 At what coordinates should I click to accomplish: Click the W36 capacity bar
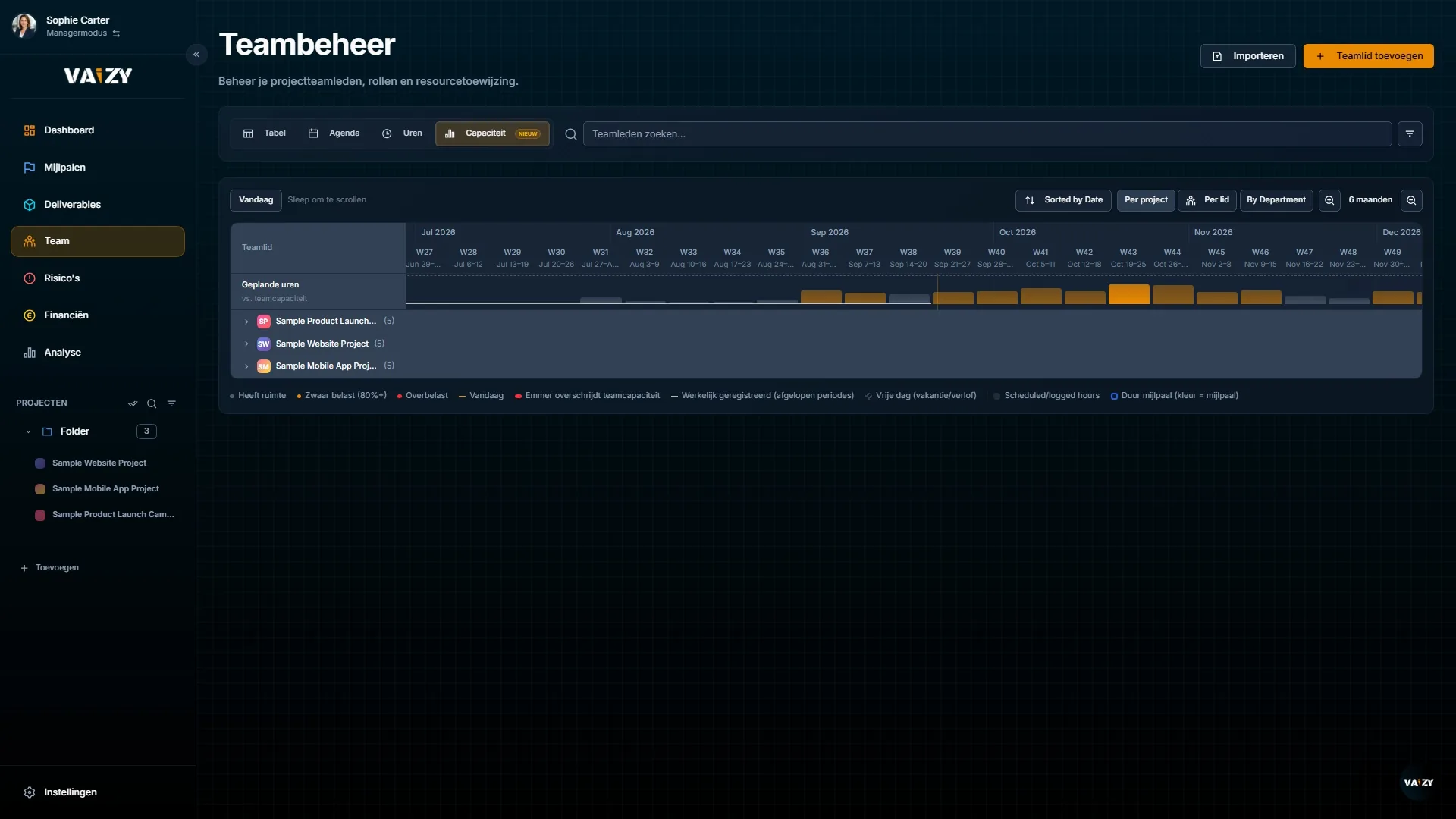(x=821, y=297)
